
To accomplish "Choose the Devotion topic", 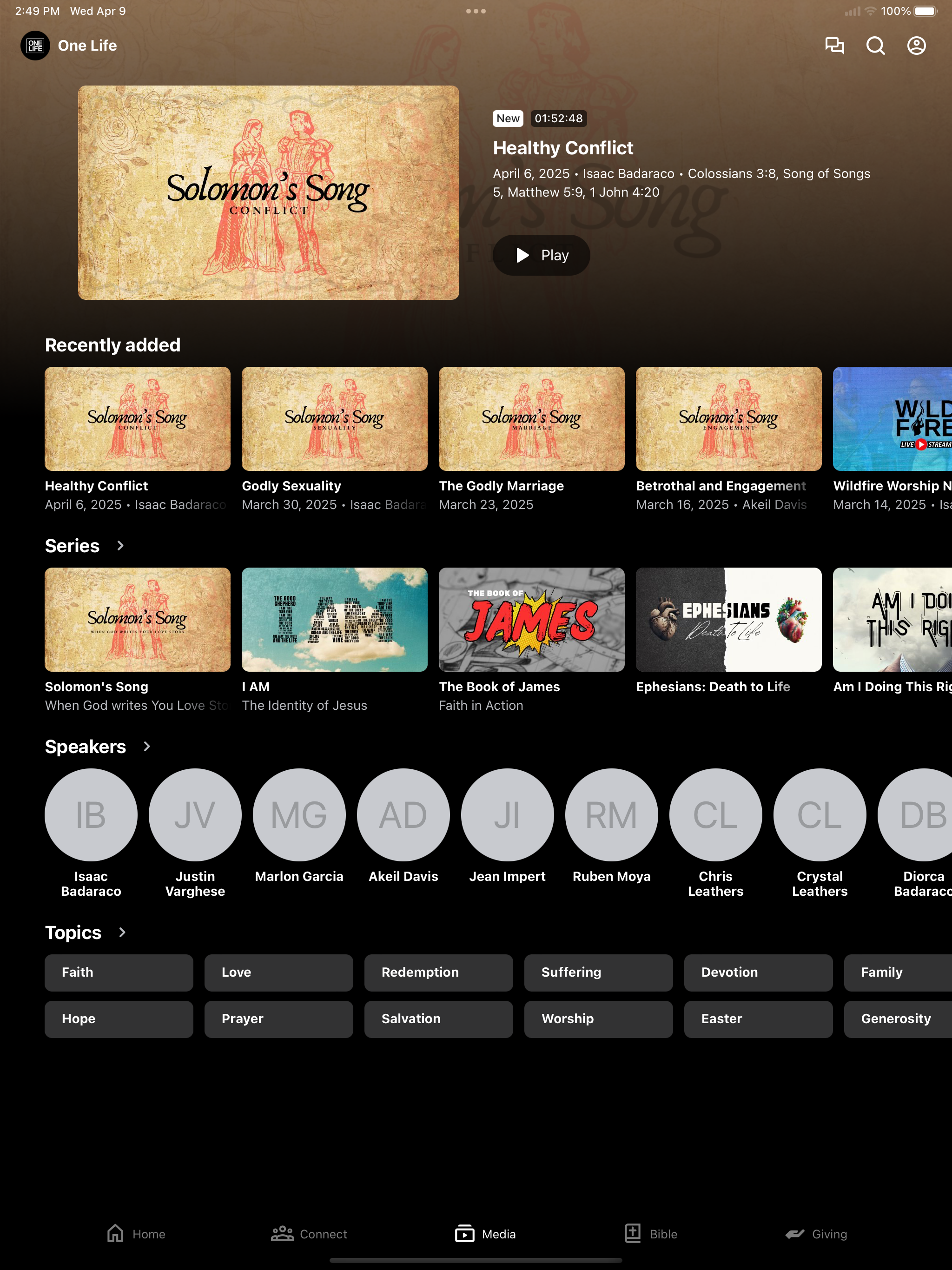I will tap(759, 972).
